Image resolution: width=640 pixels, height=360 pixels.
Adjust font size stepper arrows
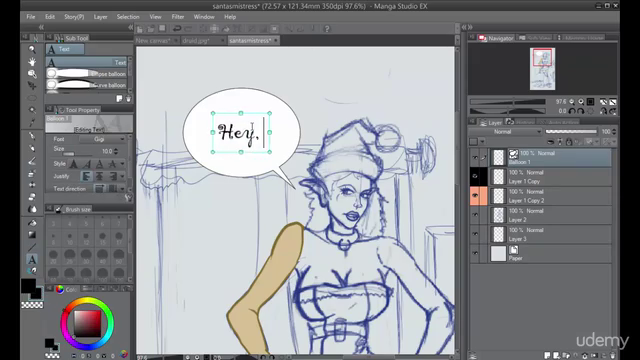tap(116, 151)
